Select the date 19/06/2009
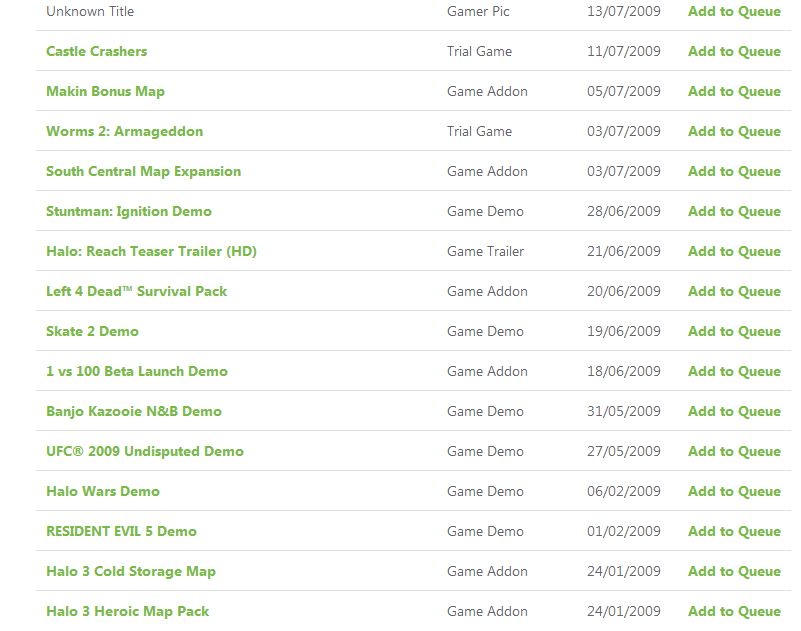 [x=624, y=331]
